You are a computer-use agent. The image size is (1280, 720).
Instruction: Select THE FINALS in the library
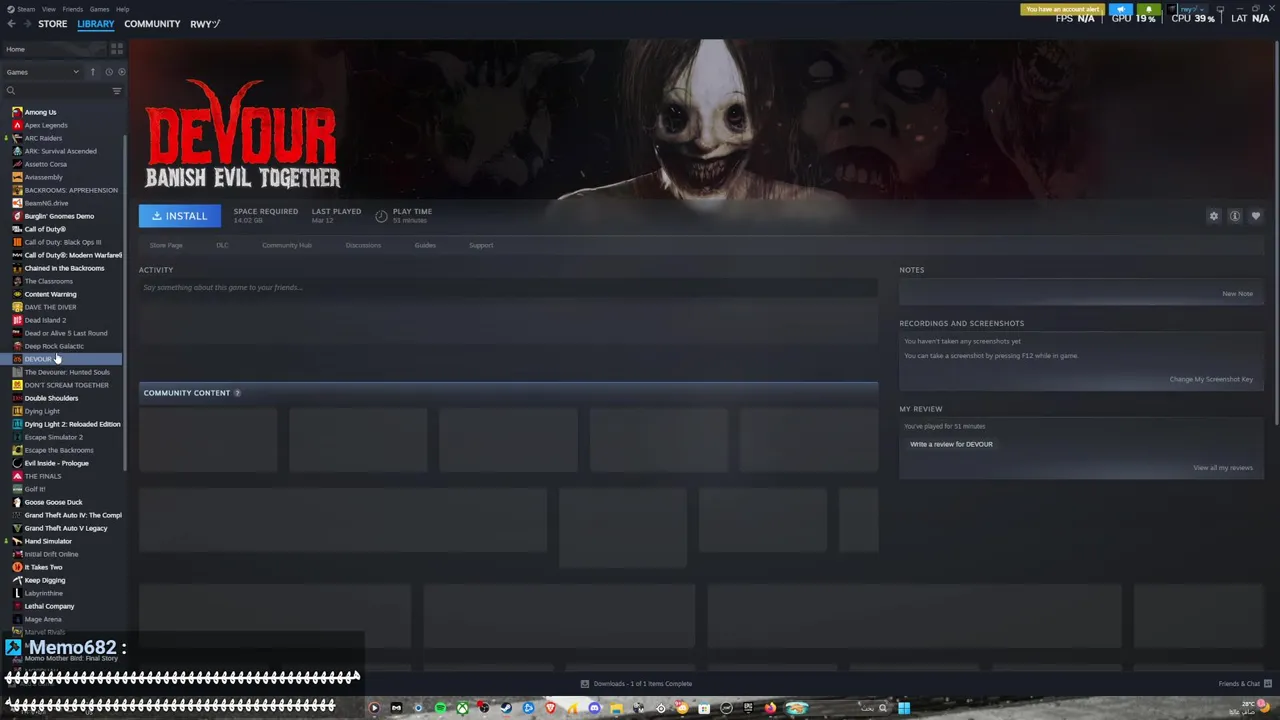[42, 476]
